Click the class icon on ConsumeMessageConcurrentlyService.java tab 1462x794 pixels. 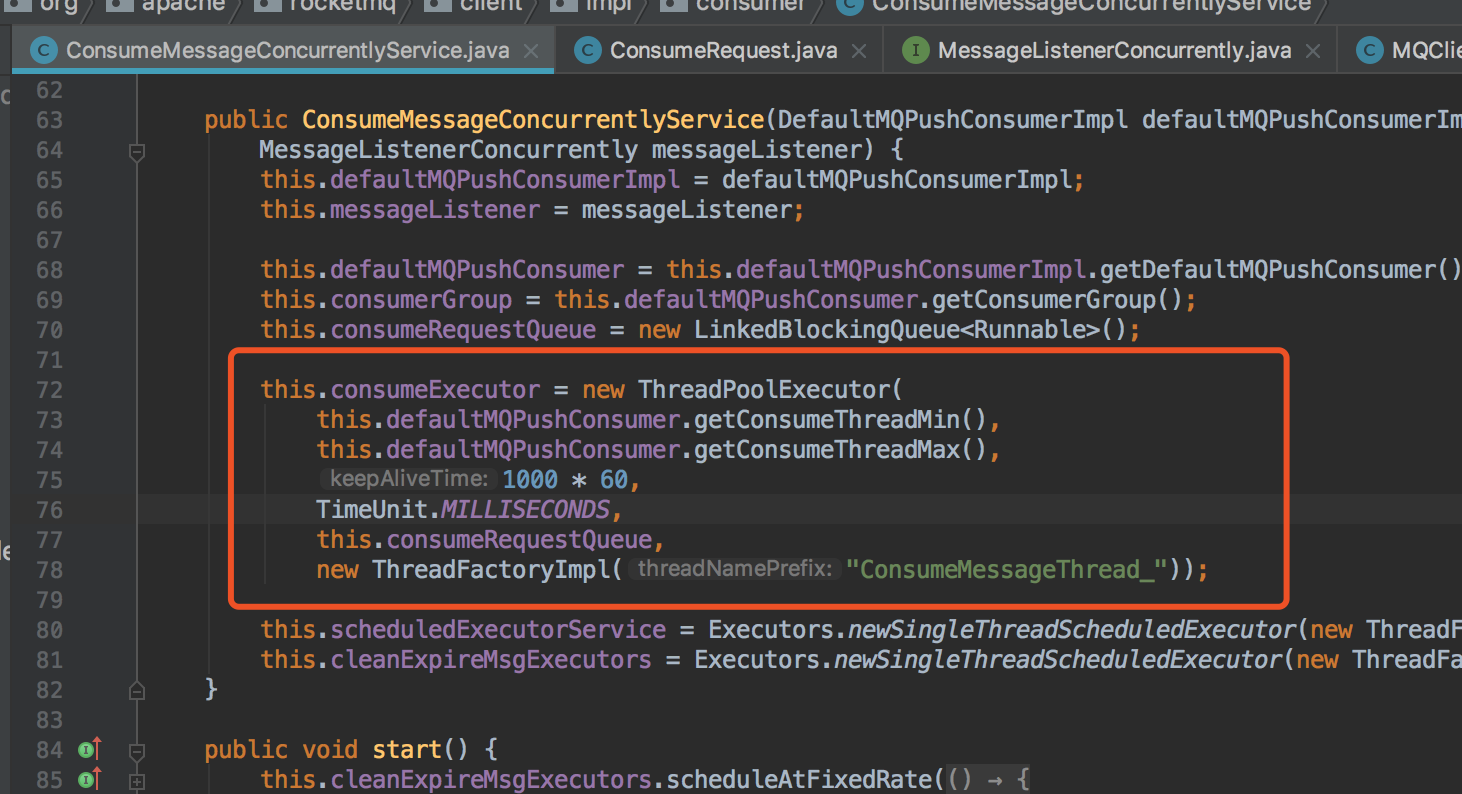click(43, 50)
